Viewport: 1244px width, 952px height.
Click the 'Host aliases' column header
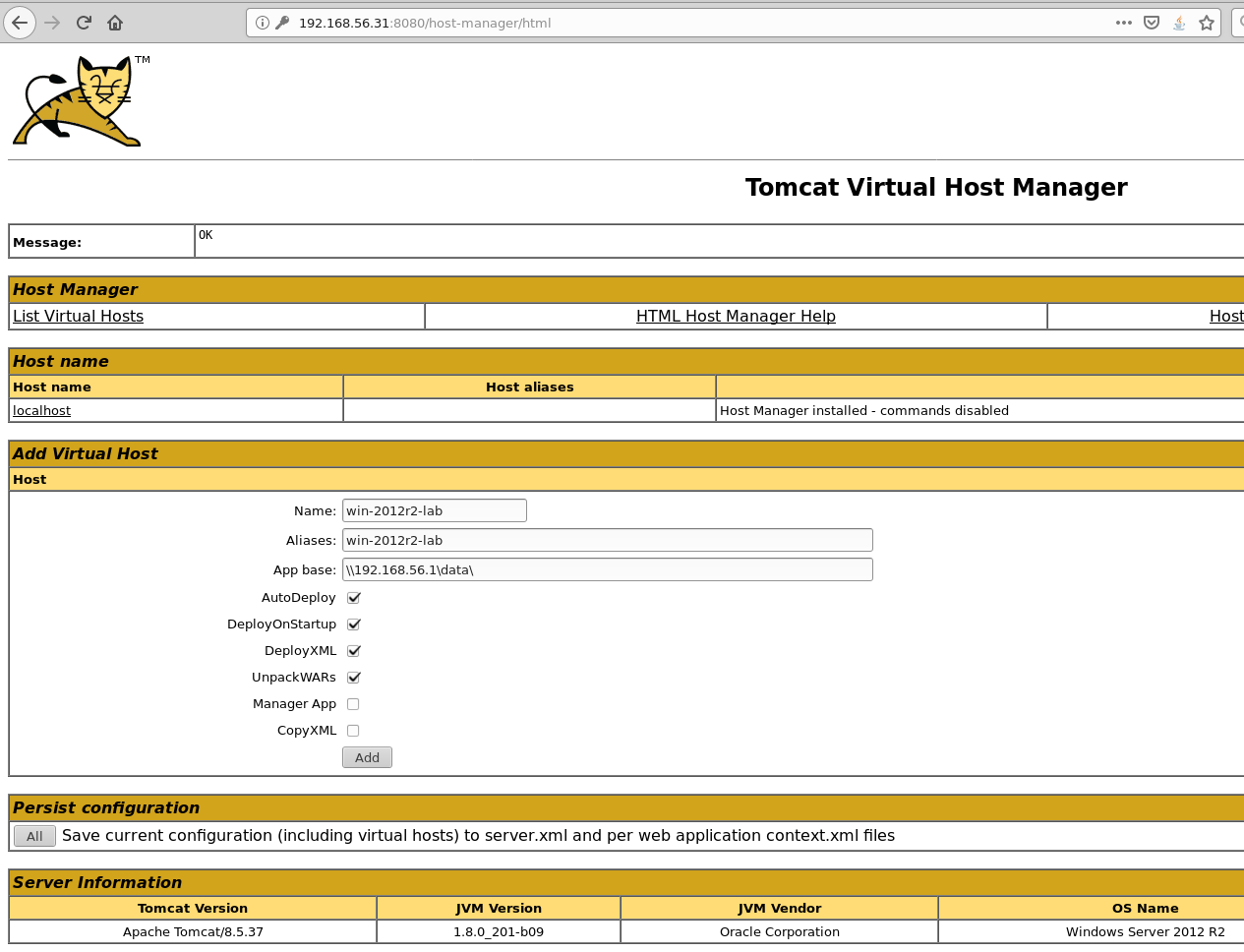pos(530,387)
